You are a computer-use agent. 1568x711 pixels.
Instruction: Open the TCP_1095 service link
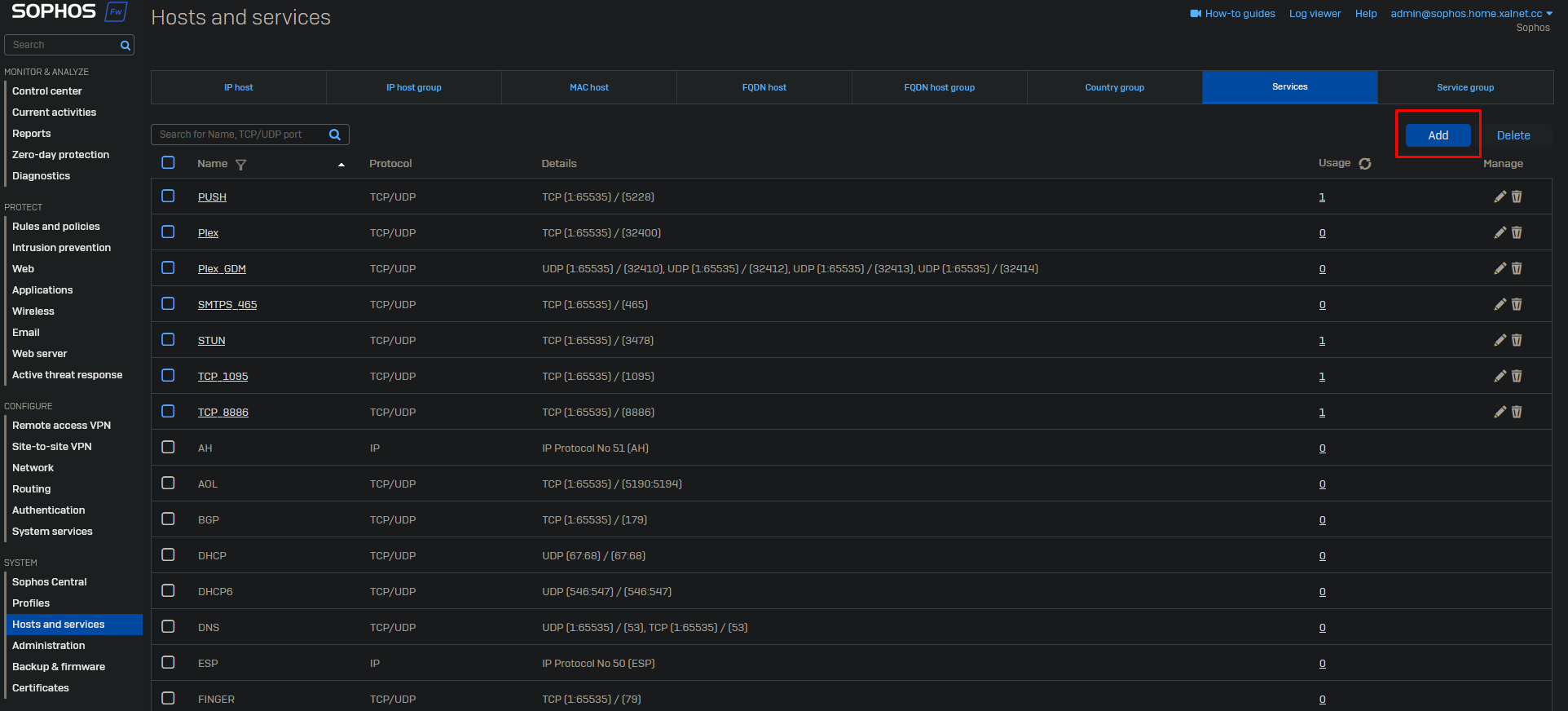tap(222, 377)
